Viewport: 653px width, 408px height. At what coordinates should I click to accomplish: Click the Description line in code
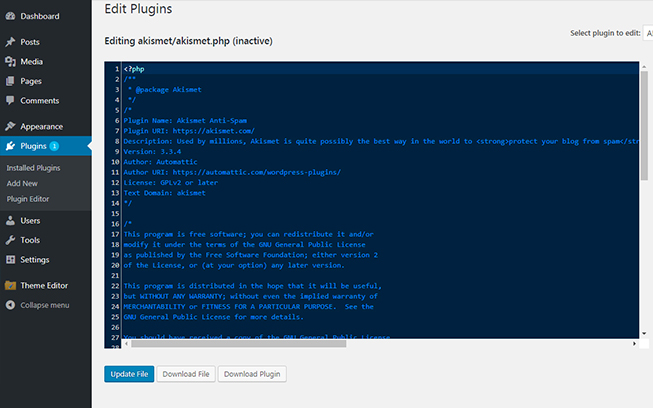pos(381,141)
